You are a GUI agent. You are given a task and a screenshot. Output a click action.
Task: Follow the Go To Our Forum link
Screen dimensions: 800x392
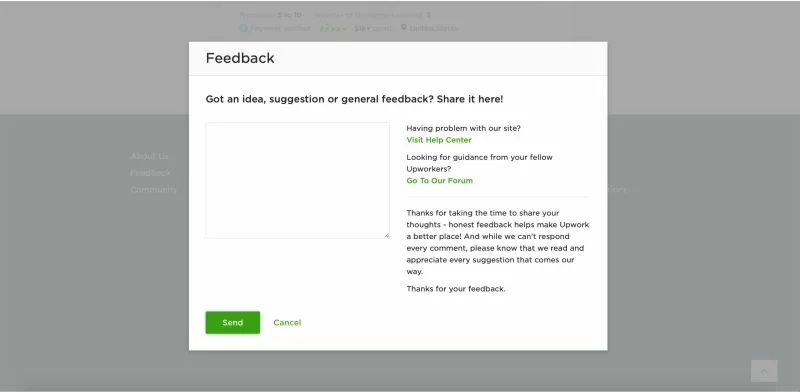tap(439, 181)
